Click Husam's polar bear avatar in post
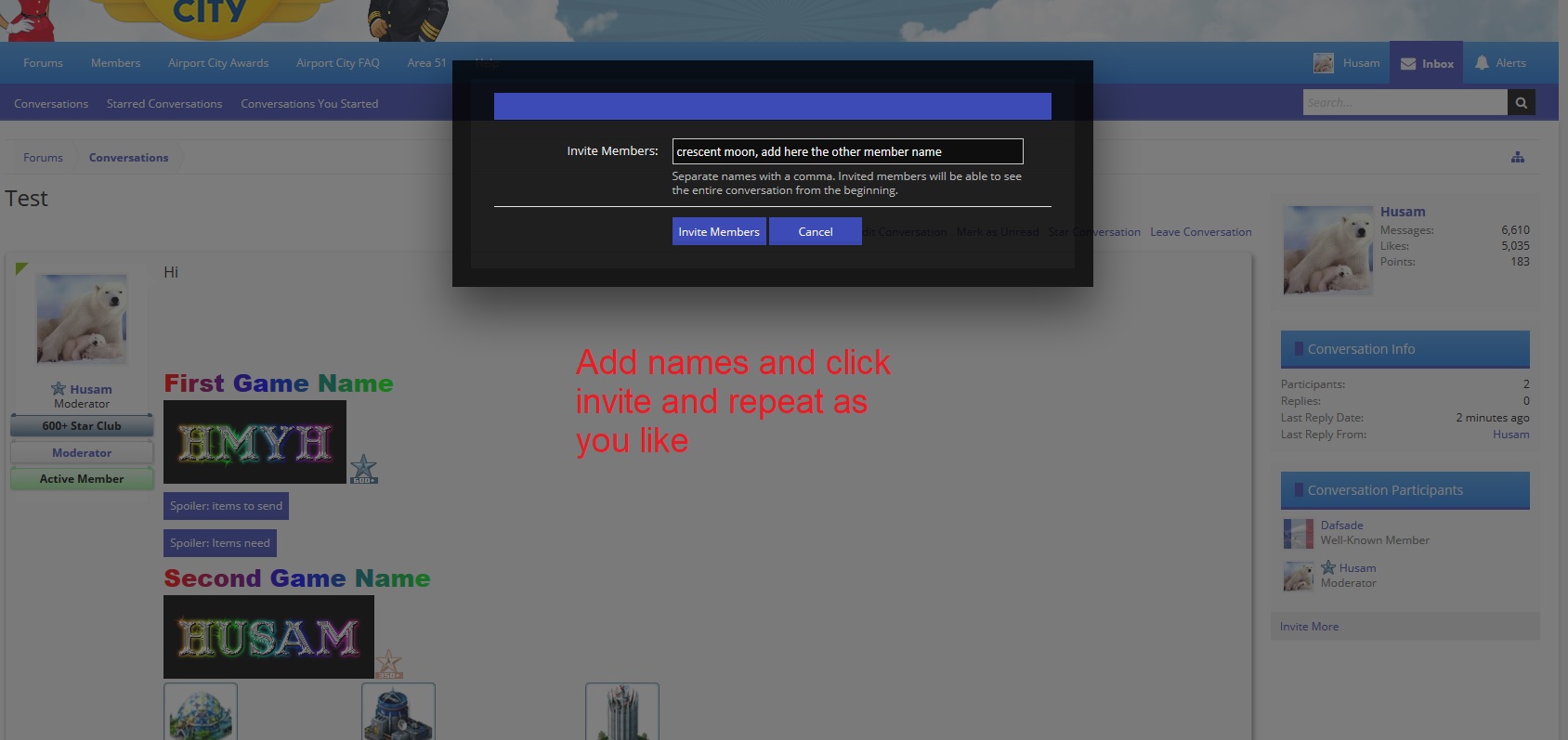The width and height of the screenshot is (1568, 740). (x=82, y=318)
